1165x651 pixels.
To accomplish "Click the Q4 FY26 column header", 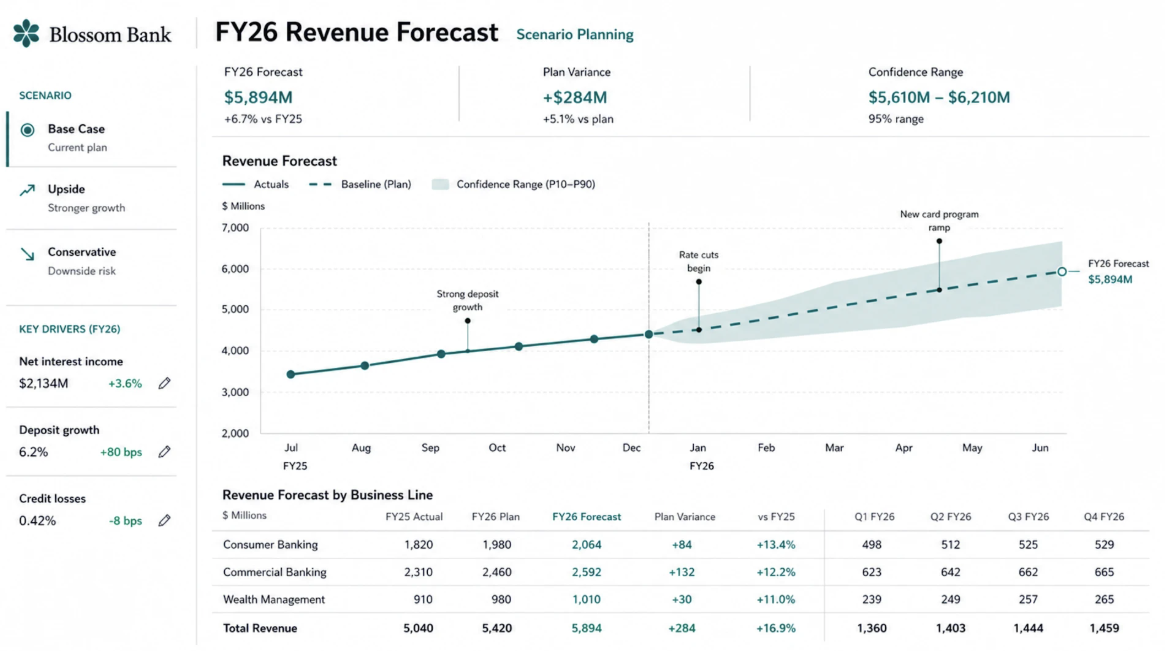I will click(1103, 516).
